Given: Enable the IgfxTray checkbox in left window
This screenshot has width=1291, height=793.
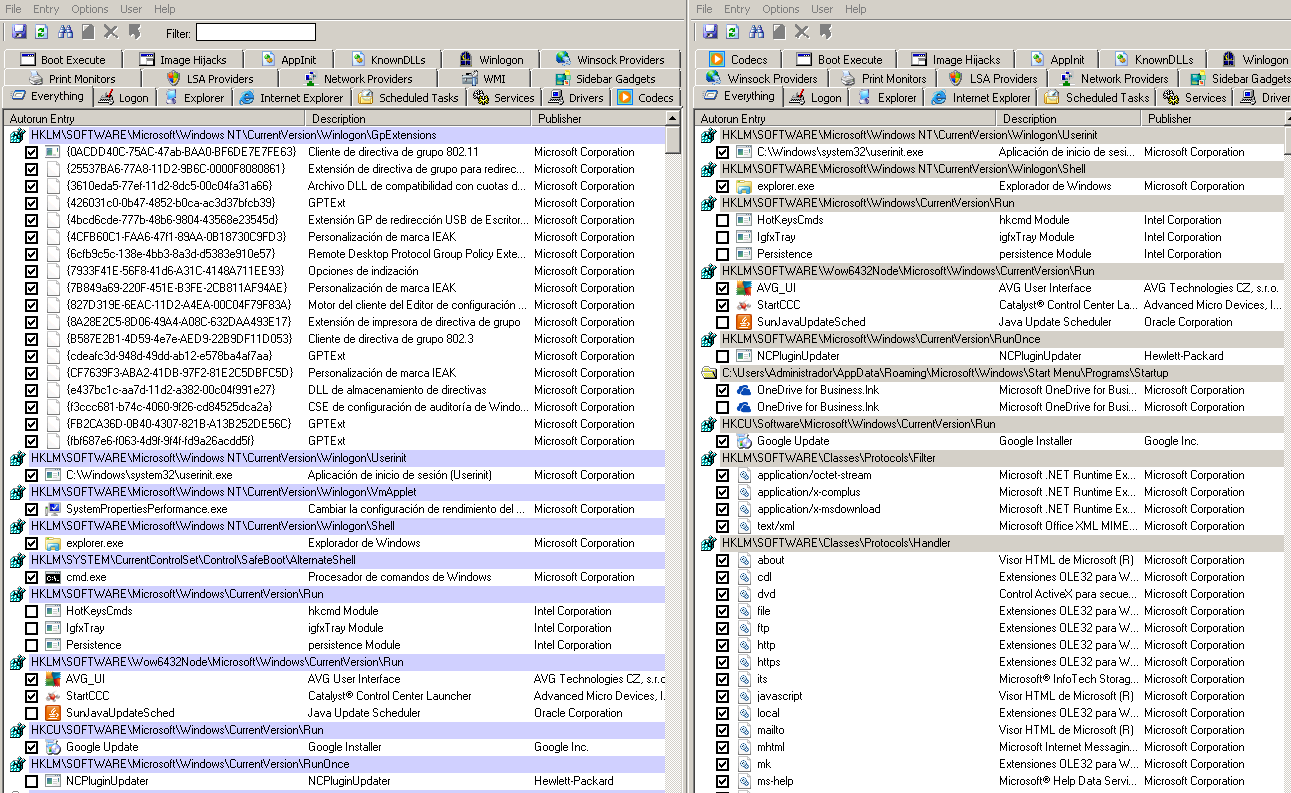Looking at the screenshot, I should point(32,628).
